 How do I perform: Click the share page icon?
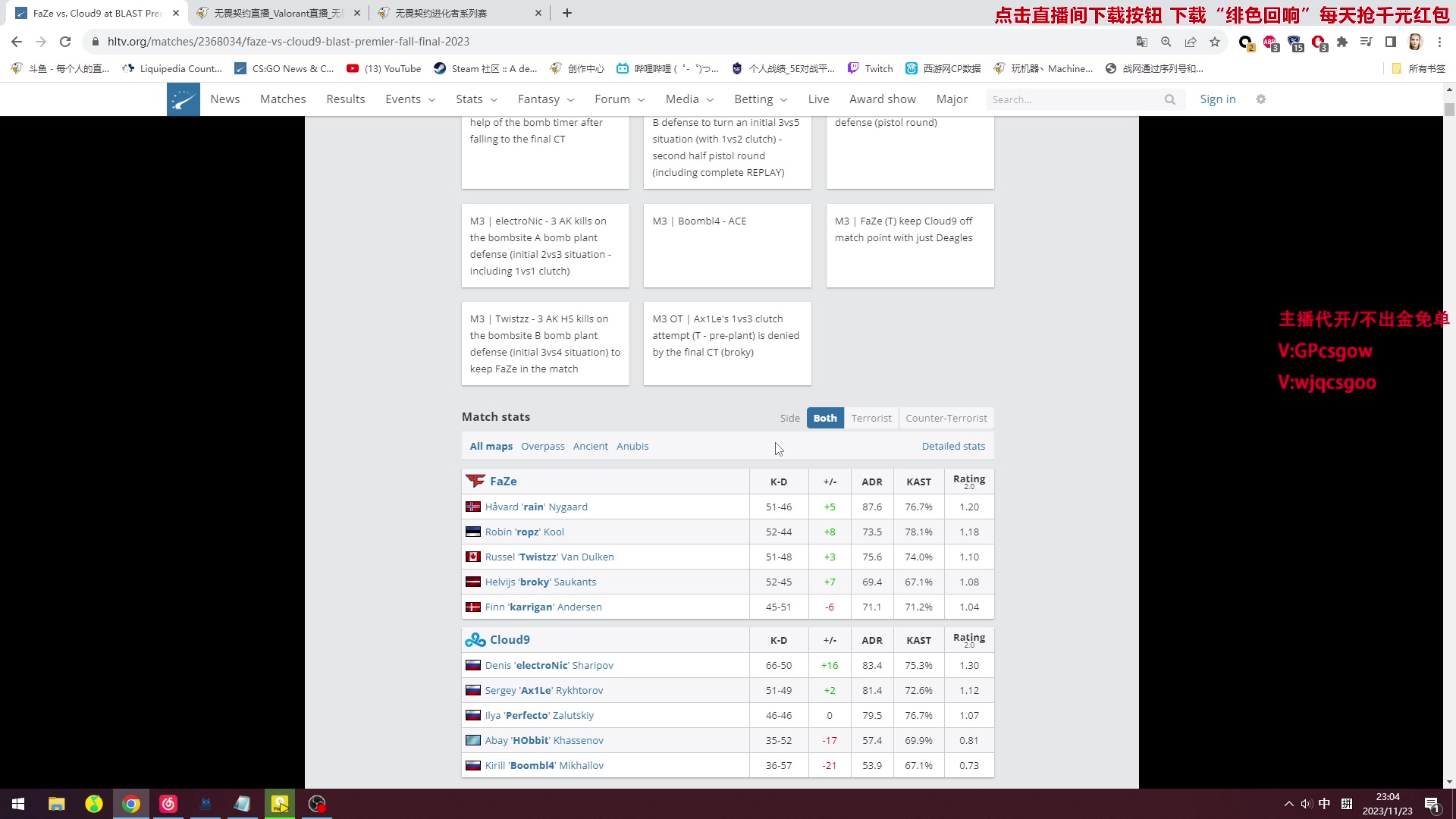coord(1191,42)
